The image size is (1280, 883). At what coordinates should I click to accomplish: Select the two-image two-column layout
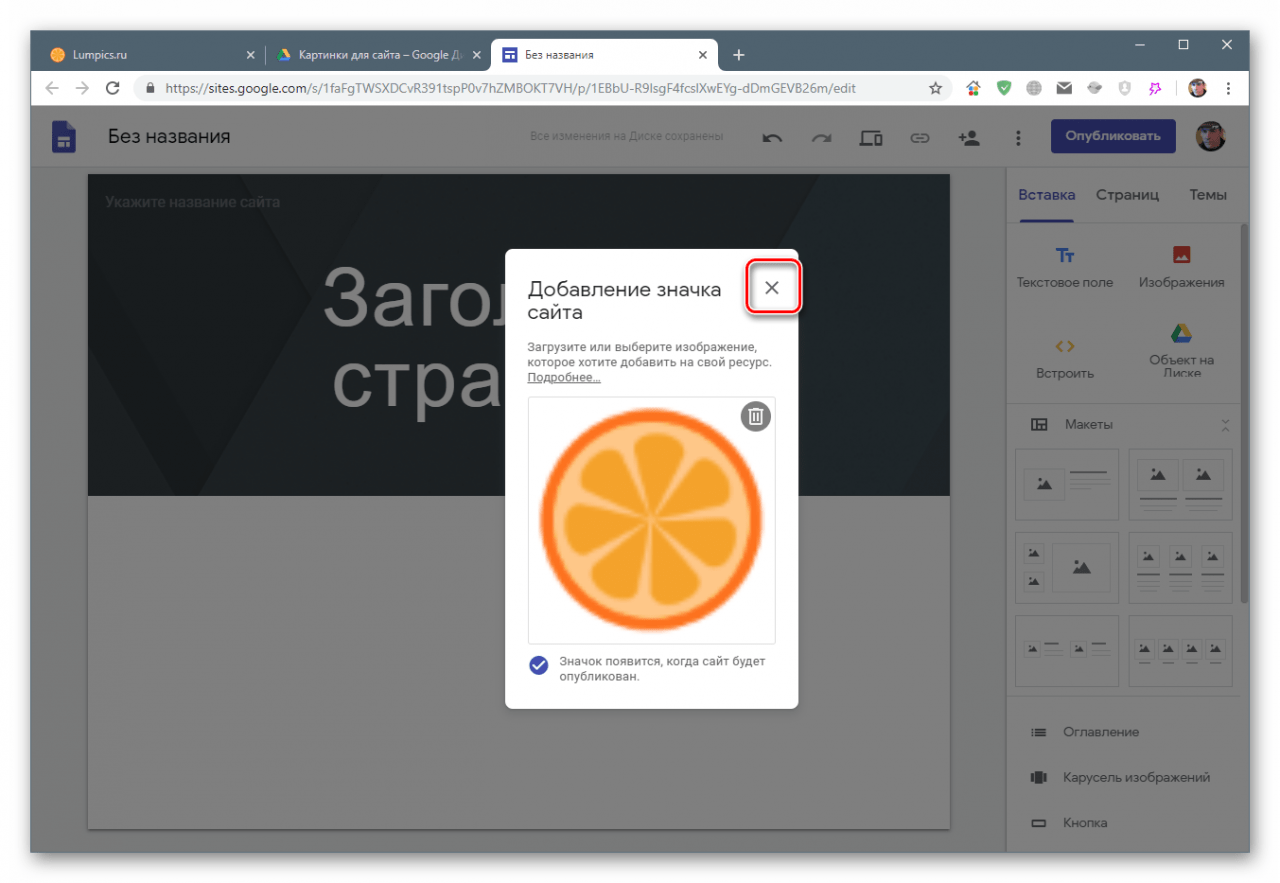coord(1181,484)
